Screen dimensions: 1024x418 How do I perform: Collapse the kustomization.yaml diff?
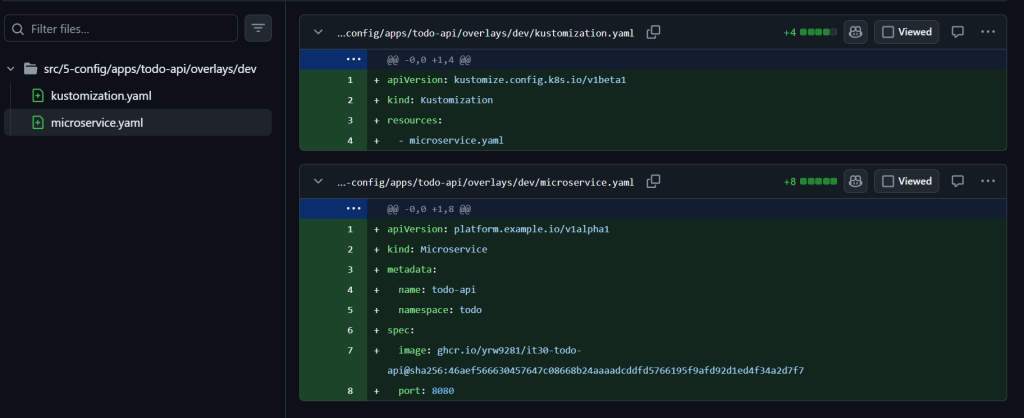tap(318, 32)
